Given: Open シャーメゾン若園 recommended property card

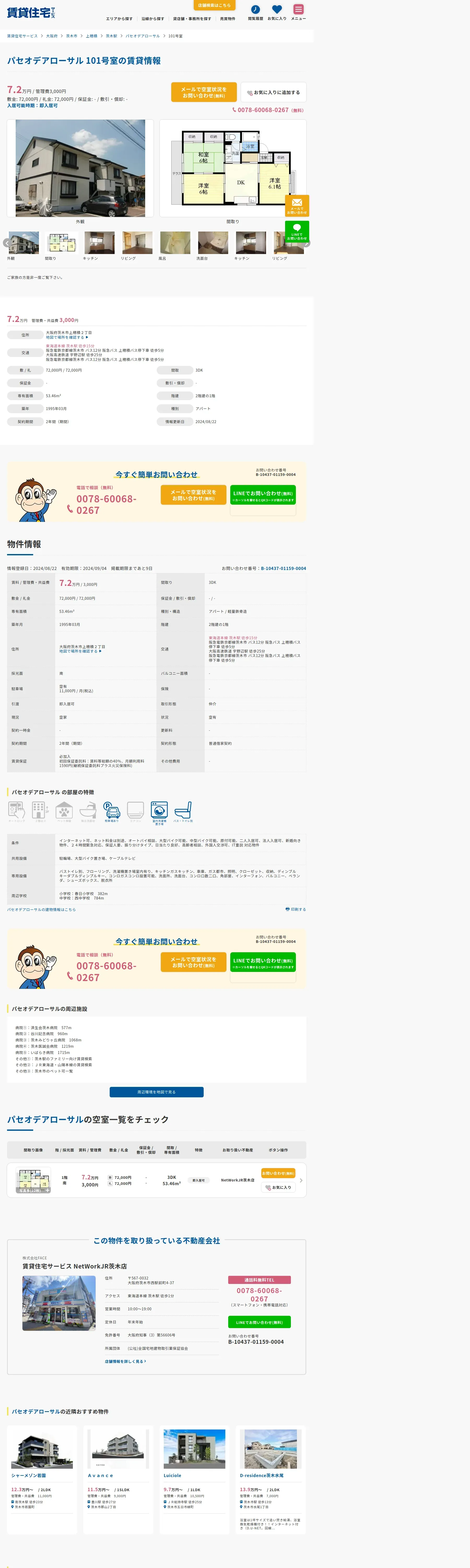Looking at the screenshot, I should coord(43,1479).
